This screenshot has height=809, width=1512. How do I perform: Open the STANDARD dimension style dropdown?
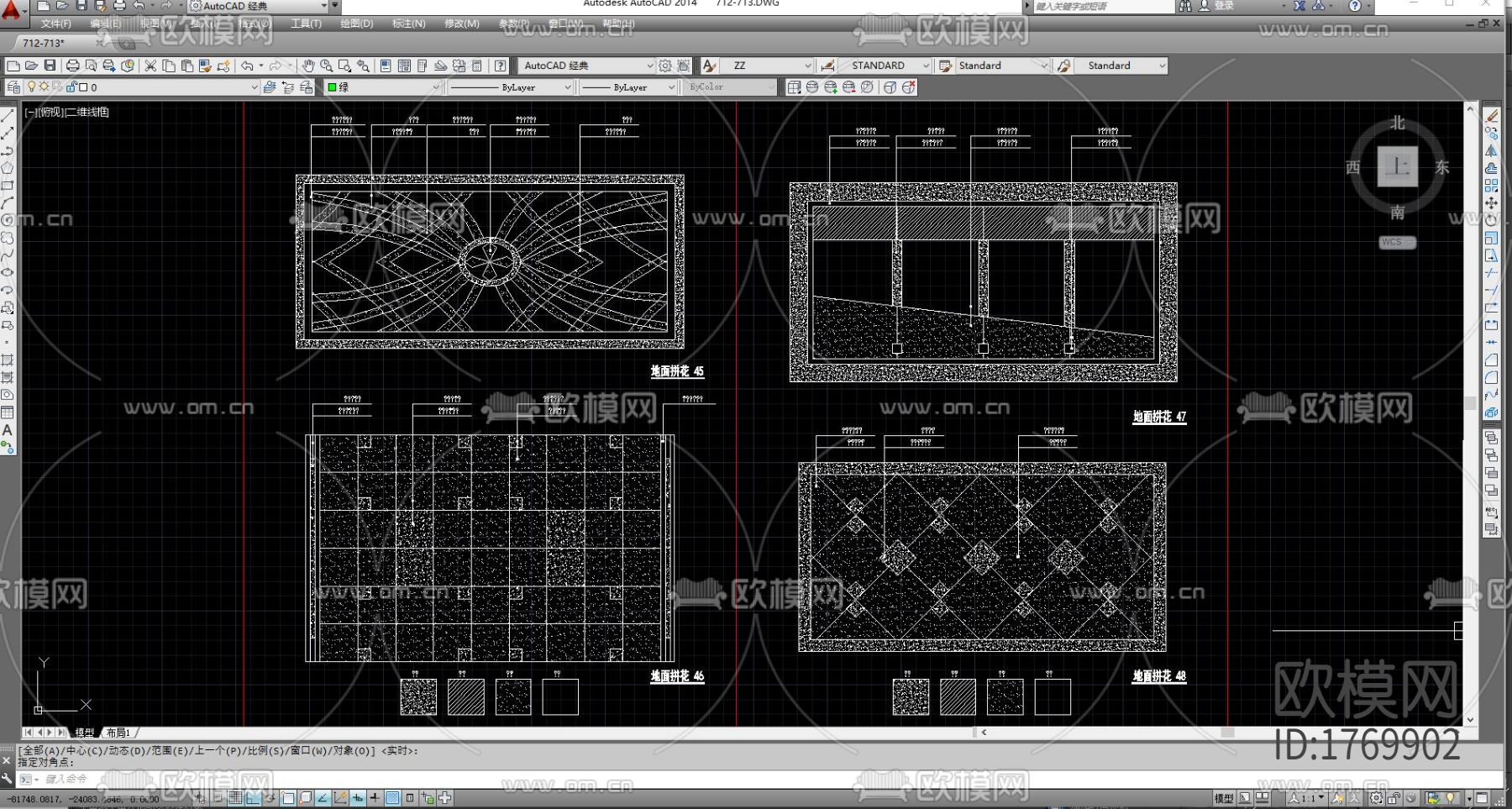tap(926, 66)
